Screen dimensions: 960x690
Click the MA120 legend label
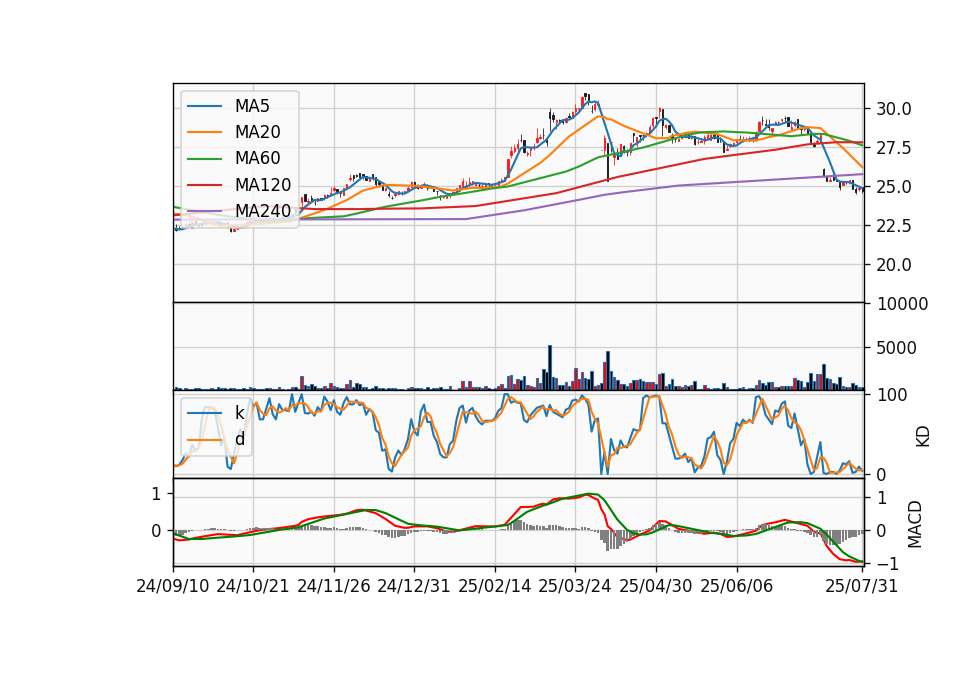pyautogui.click(x=263, y=185)
